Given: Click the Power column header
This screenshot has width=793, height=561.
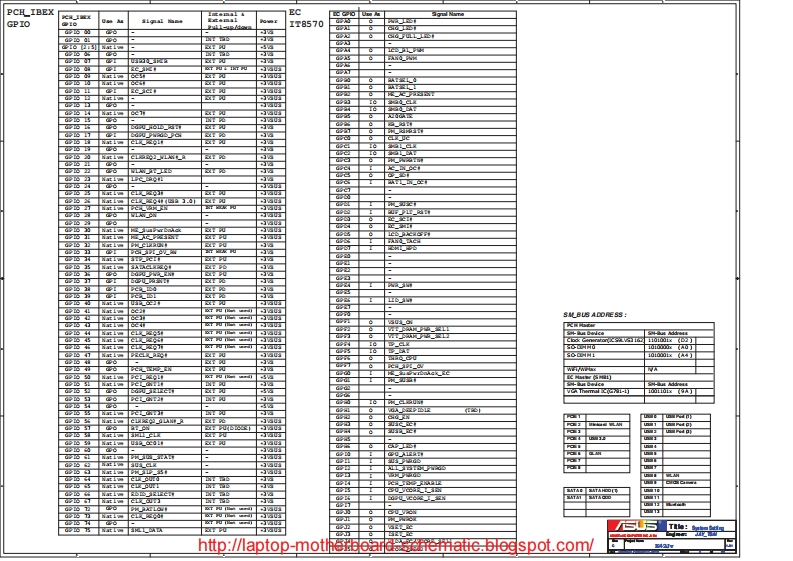Looking at the screenshot, I should click(269, 20).
